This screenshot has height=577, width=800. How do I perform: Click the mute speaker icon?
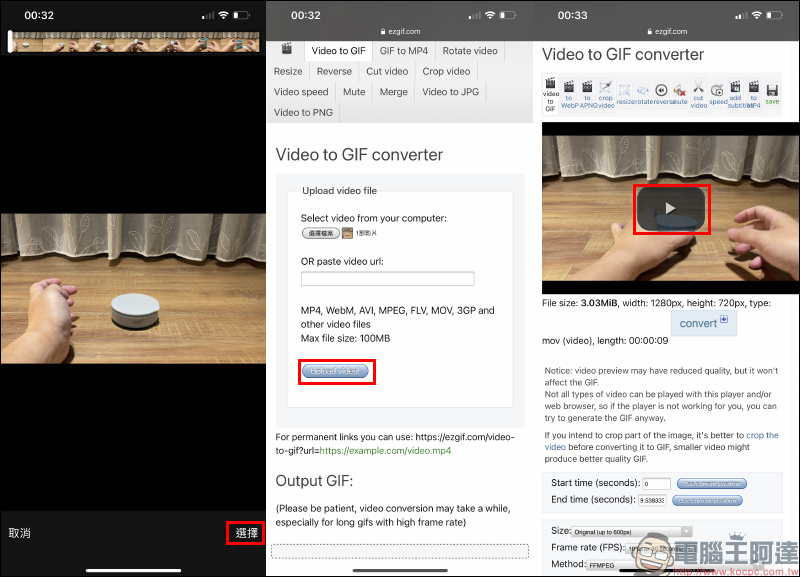tap(680, 94)
